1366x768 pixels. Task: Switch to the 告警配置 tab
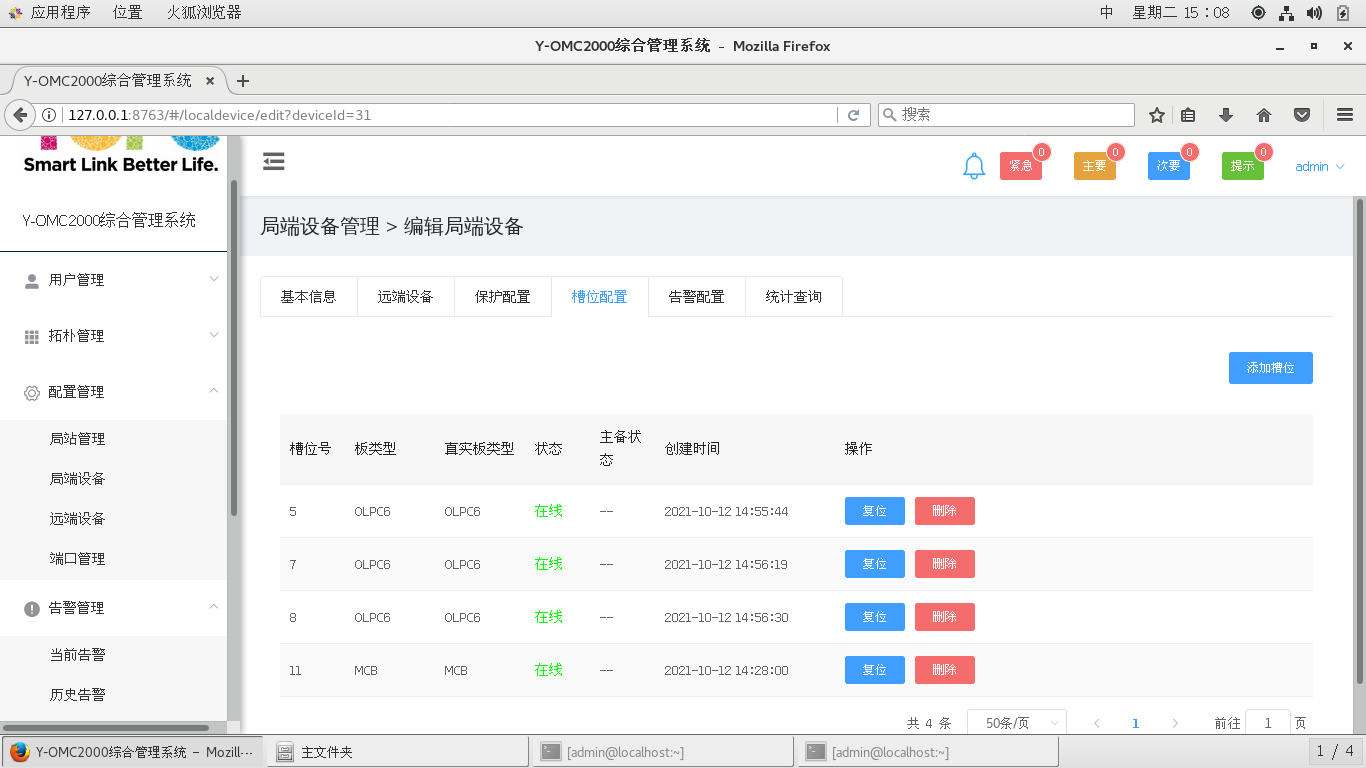click(x=696, y=297)
